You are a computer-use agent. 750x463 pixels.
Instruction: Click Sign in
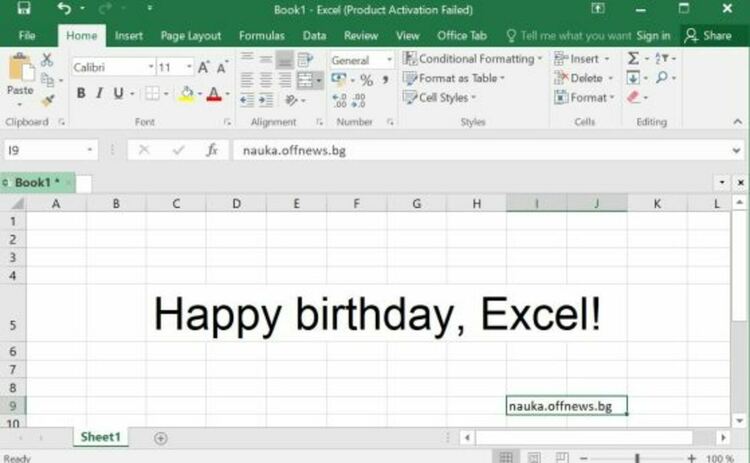point(653,35)
